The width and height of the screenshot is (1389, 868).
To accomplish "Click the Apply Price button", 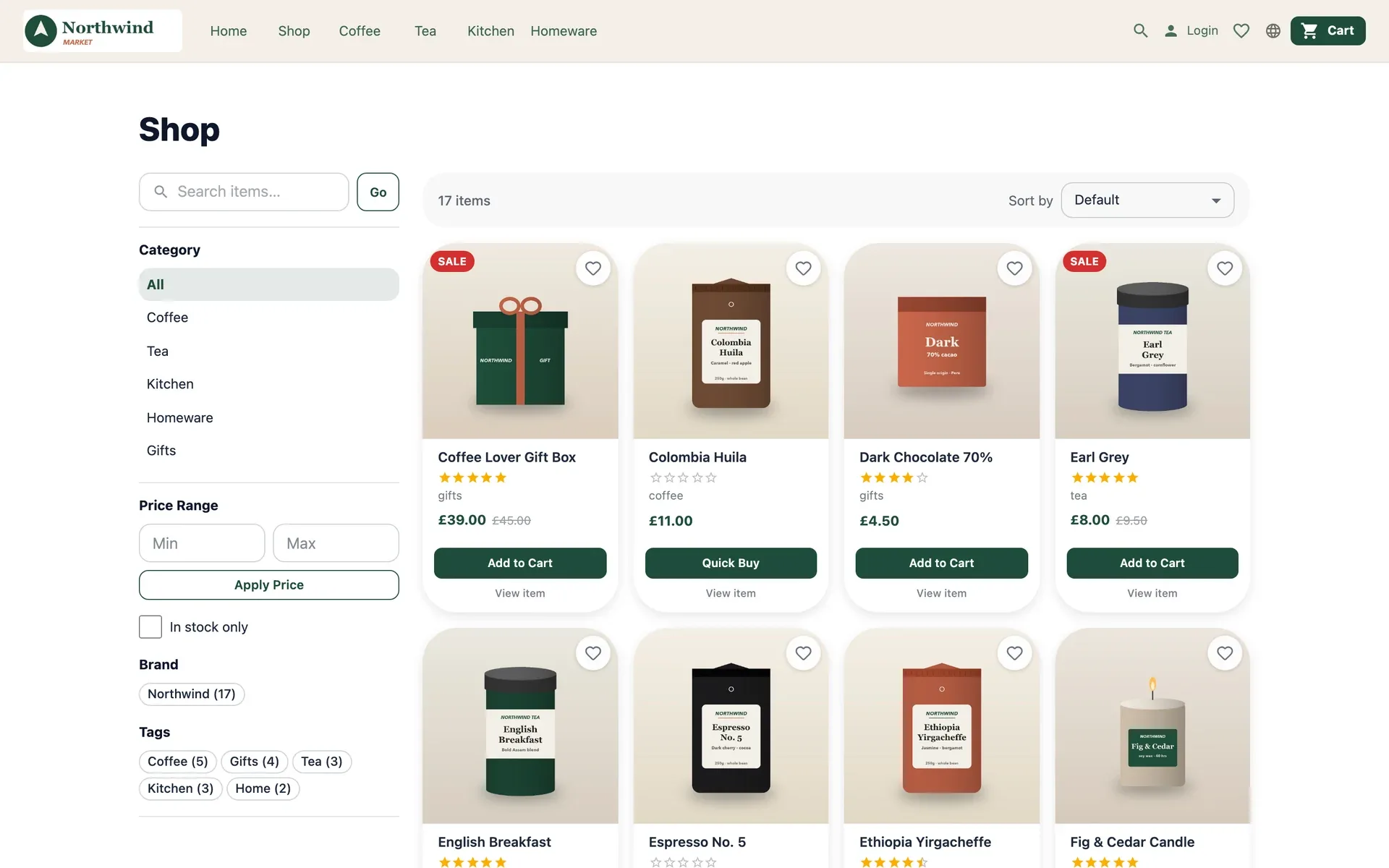I will (x=269, y=584).
